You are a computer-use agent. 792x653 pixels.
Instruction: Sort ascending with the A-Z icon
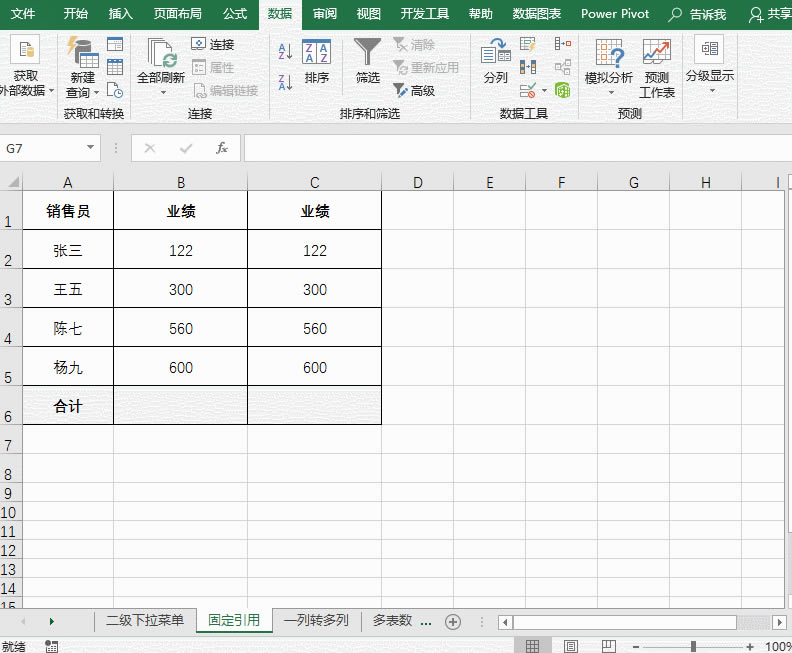[x=285, y=52]
